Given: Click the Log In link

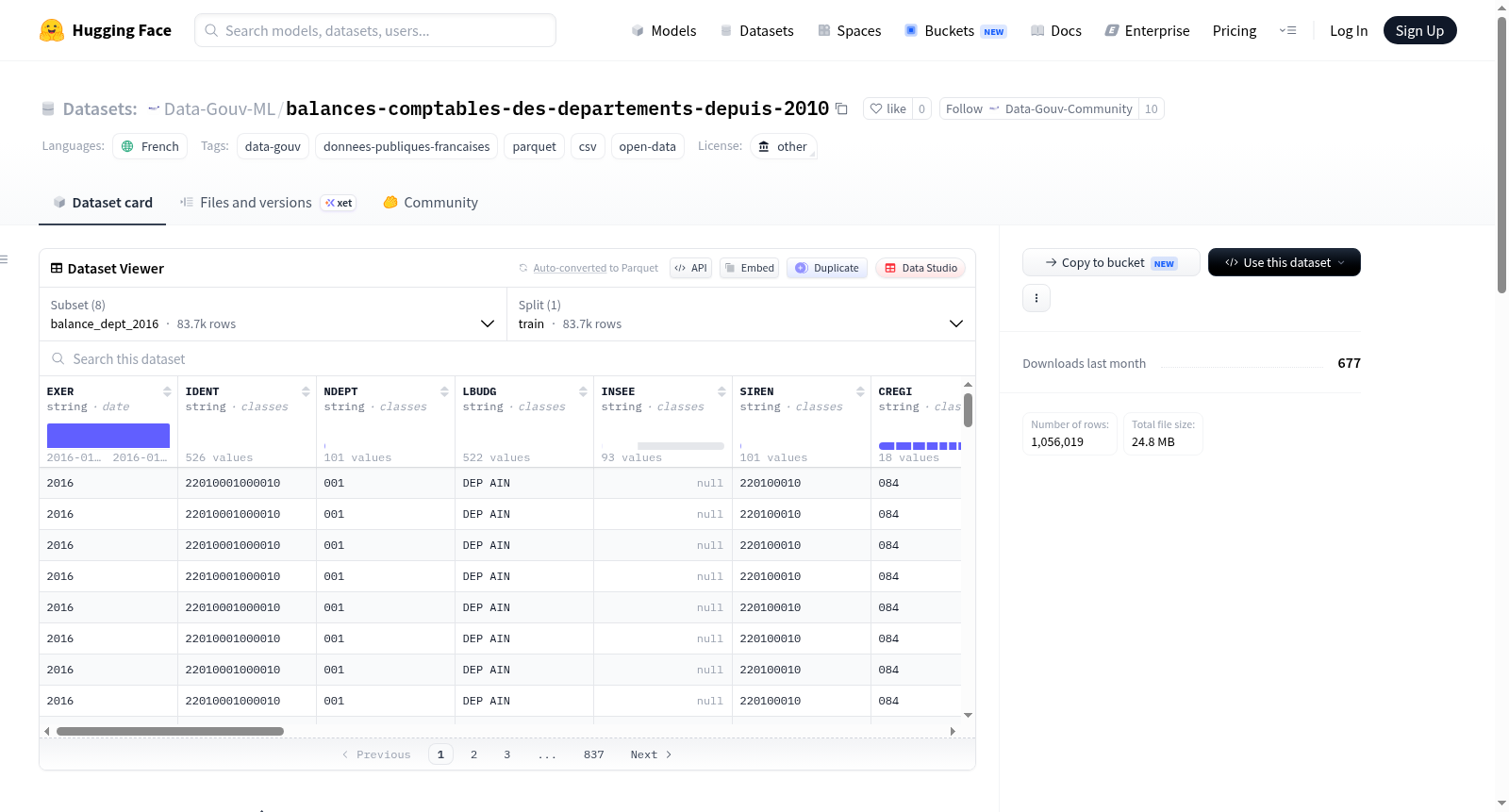Looking at the screenshot, I should [x=1349, y=30].
